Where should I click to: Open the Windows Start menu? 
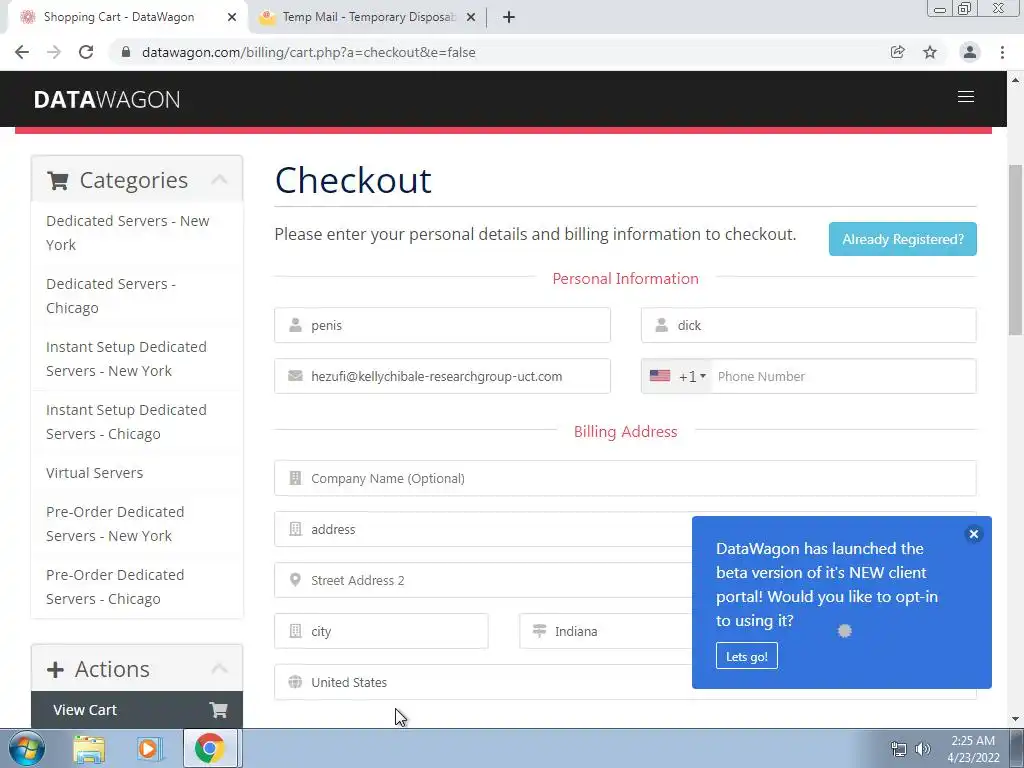[27, 748]
